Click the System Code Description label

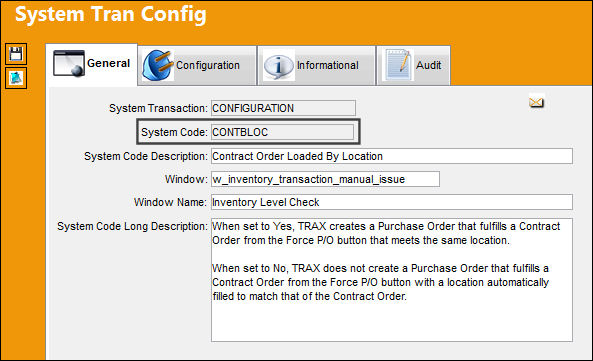click(146, 156)
